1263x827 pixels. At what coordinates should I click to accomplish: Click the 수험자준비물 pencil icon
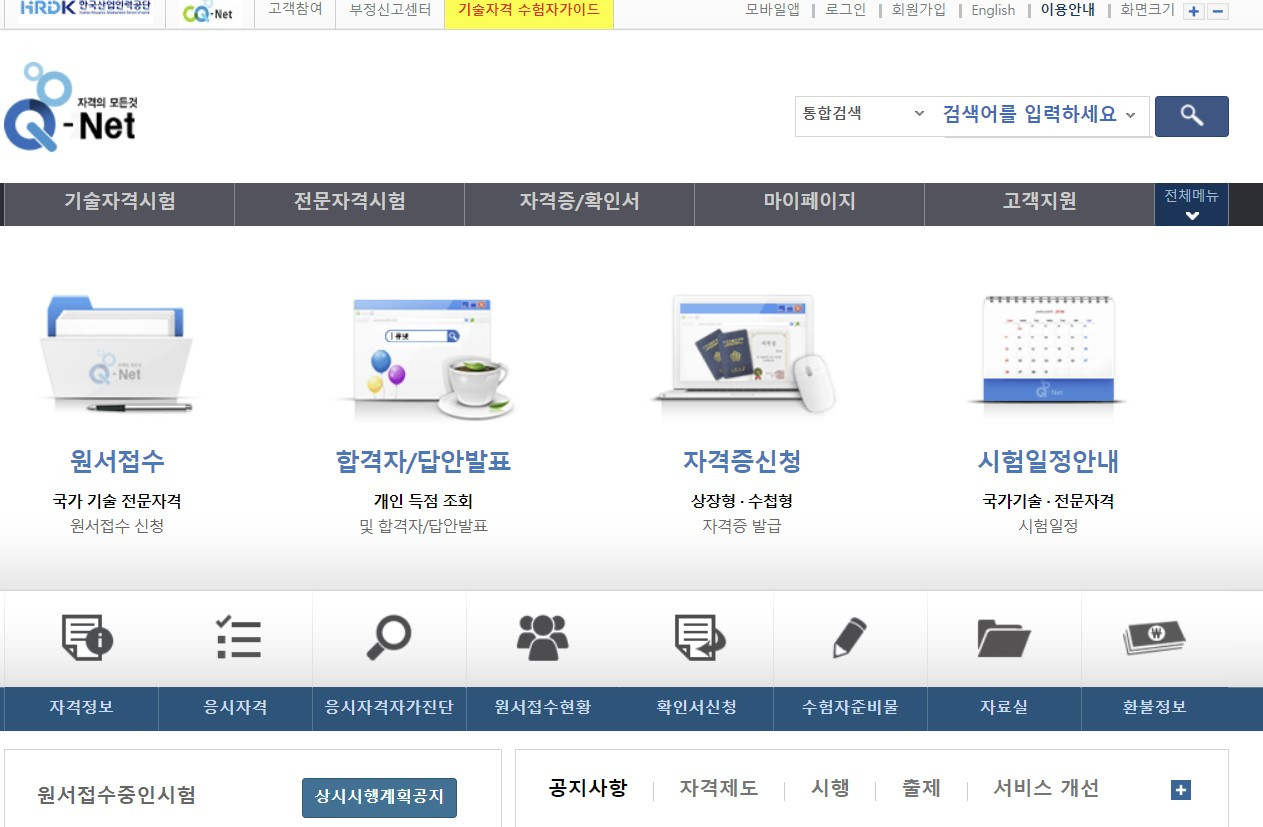click(851, 638)
